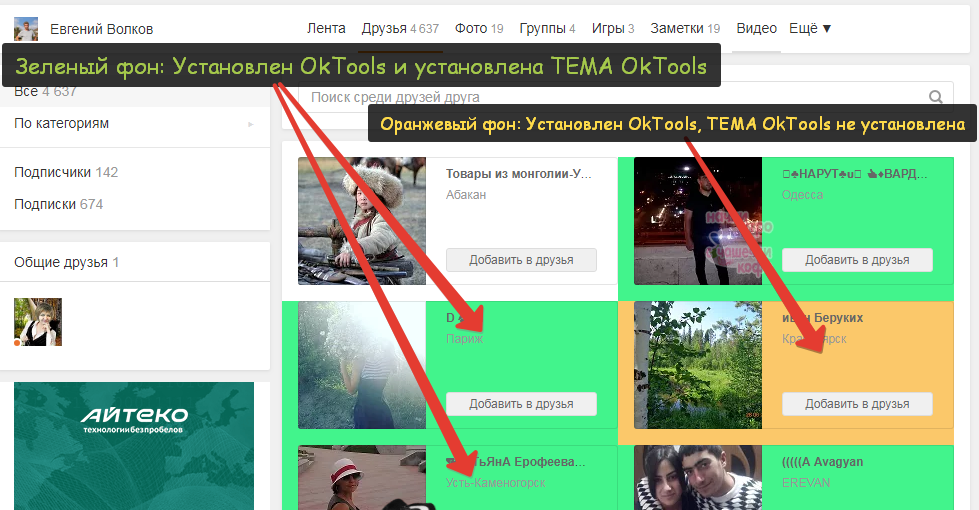Image resolution: width=979 pixels, height=510 pixels.
Task: Expand the Ещё dropdown menu
Action: [x=810, y=28]
